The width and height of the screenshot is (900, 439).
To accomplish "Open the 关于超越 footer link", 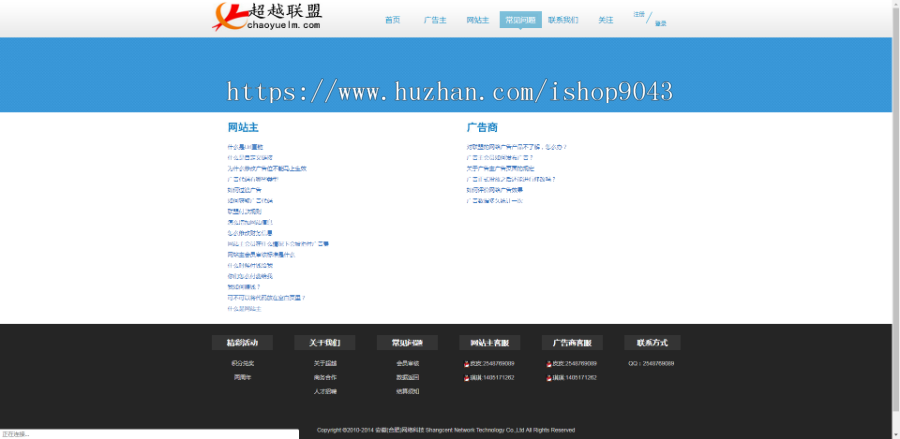I will (x=325, y=364).
